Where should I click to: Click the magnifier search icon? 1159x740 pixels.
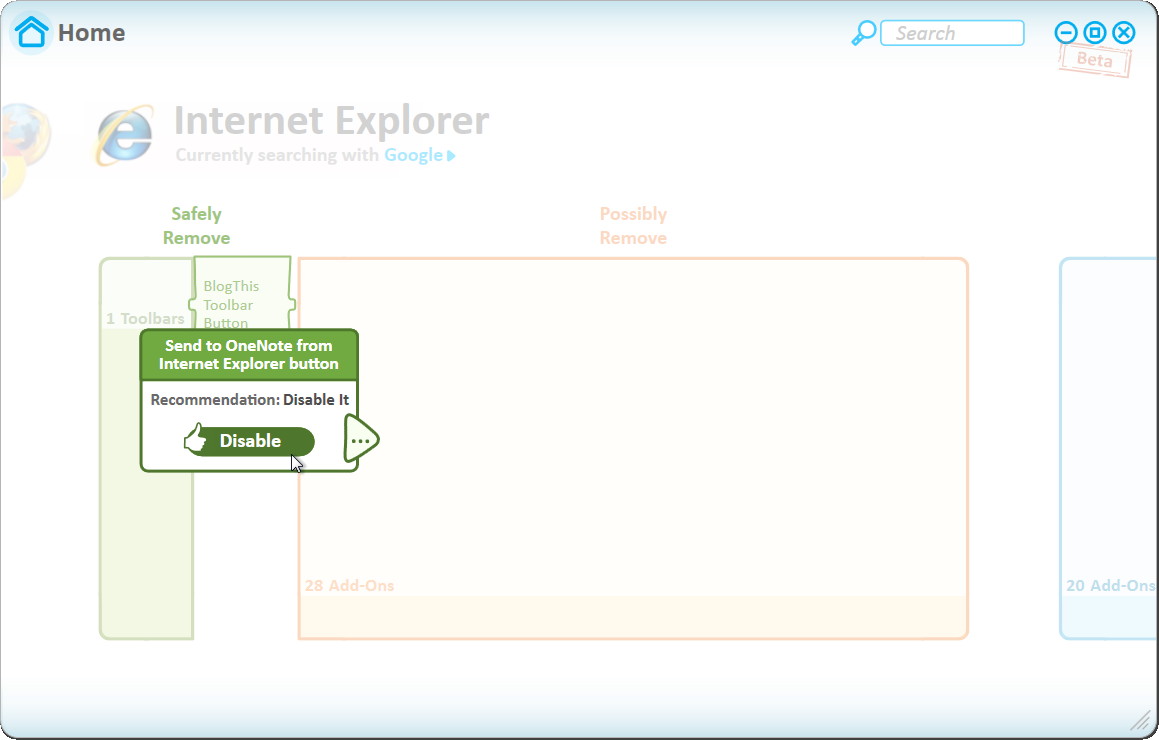point(863,33)
